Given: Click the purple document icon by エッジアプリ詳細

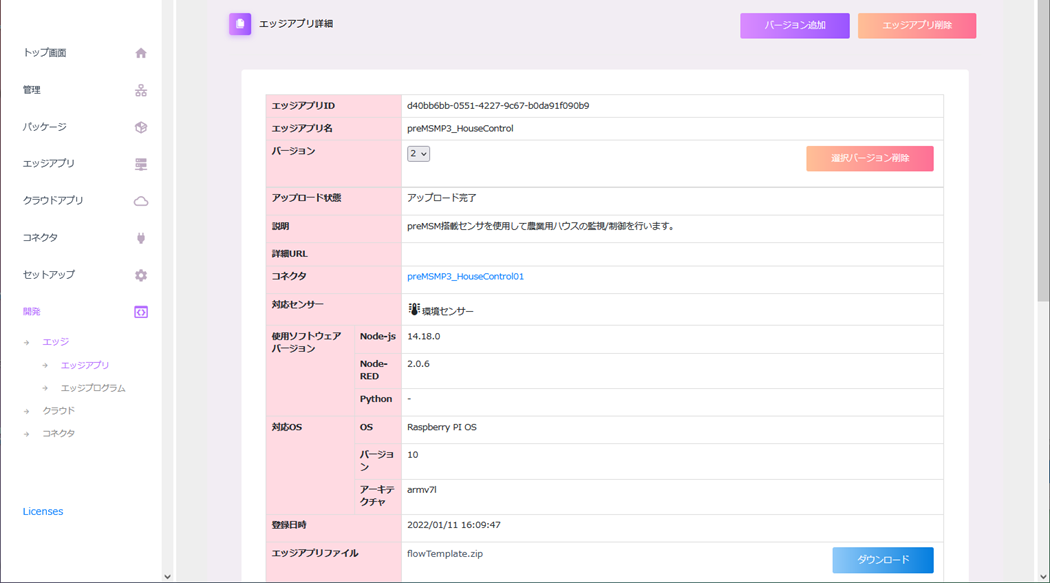Looking at the screenshot, I should coord(240,24).
